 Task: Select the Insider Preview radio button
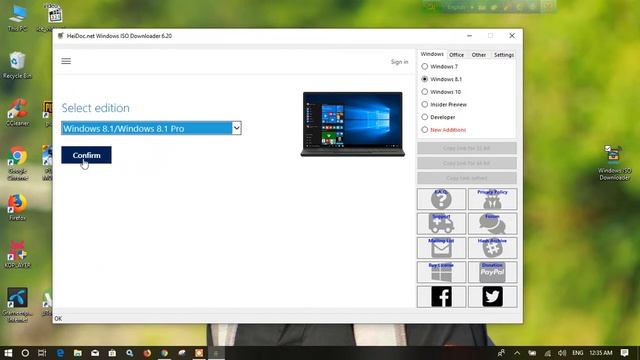425,104
